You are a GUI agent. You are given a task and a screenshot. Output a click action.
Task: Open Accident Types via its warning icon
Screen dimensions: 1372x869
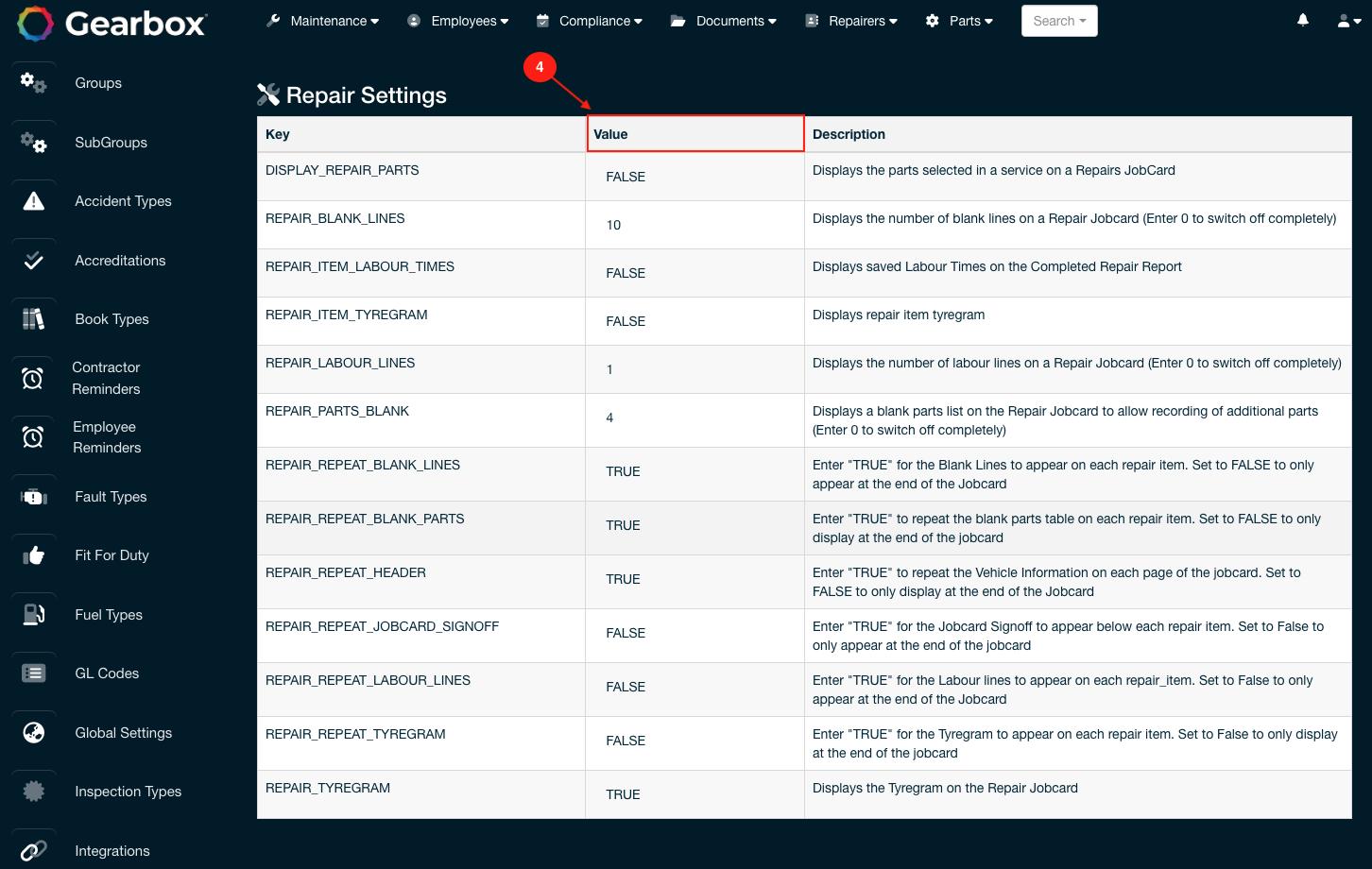click(33, 200)
